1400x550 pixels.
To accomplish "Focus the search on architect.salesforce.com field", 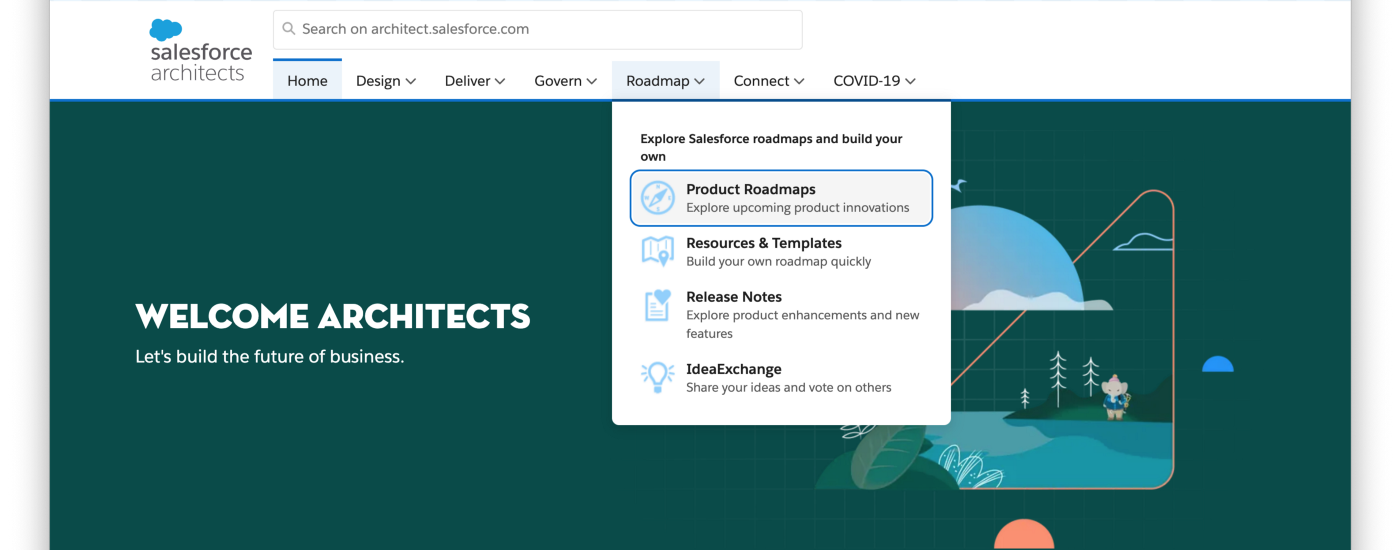I will click(x=538, y=29).
